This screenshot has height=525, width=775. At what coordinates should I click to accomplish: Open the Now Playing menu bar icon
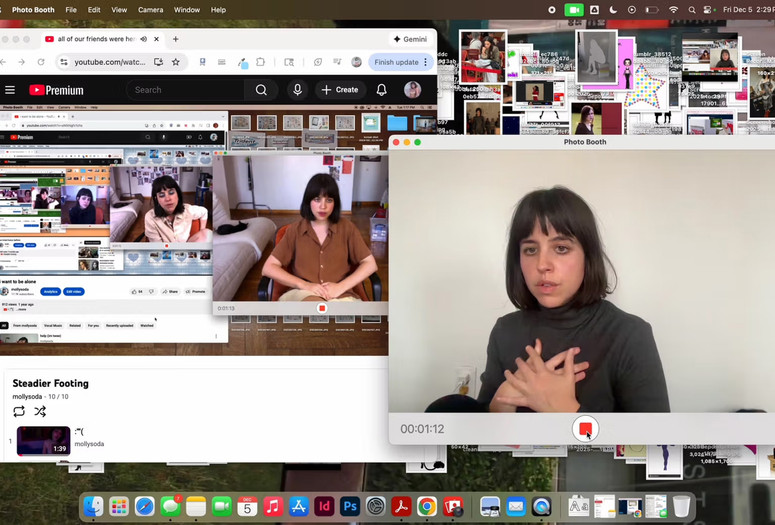point(632,10)
